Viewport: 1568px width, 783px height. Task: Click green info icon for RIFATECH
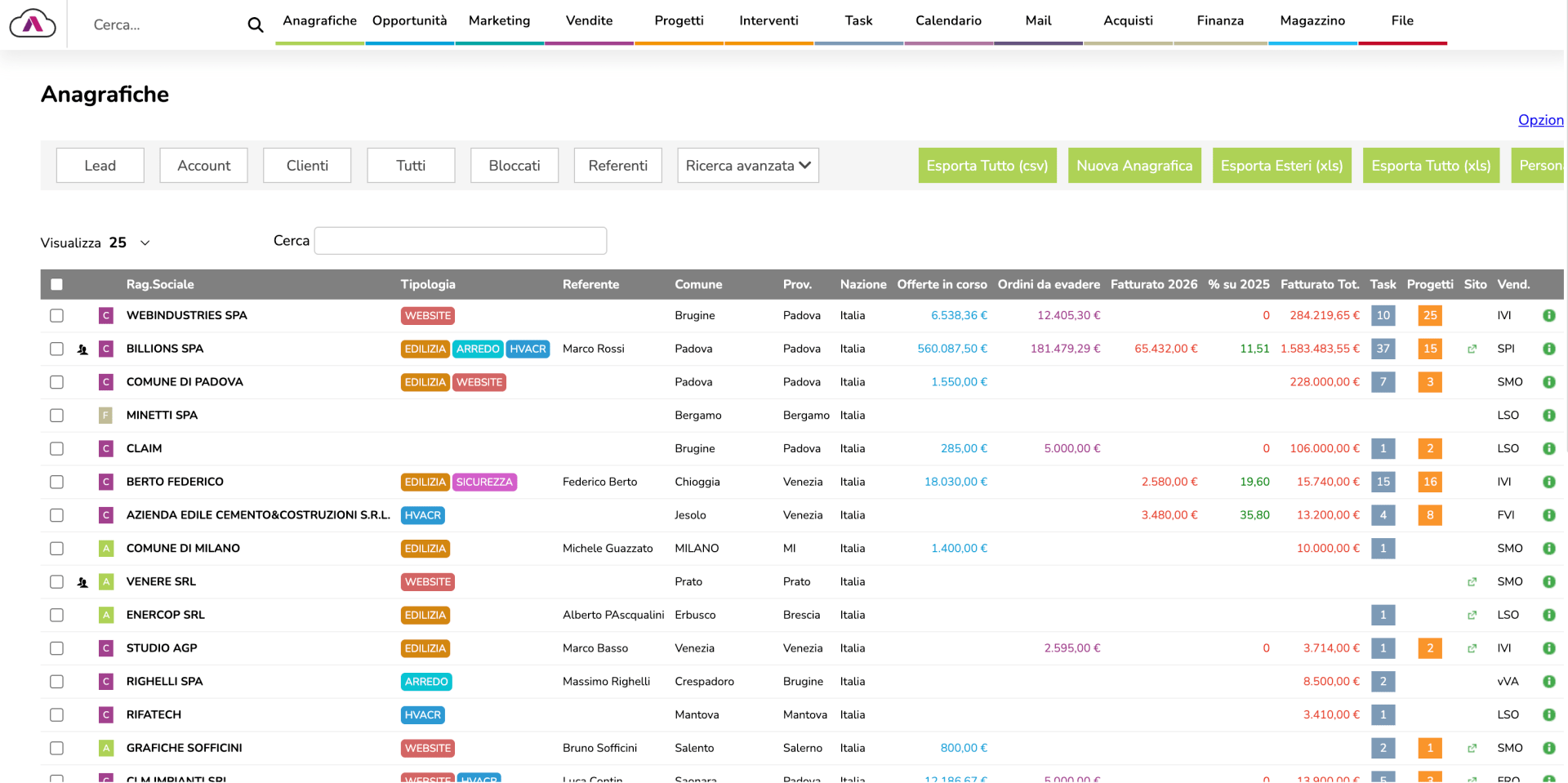coord(1548,715)
